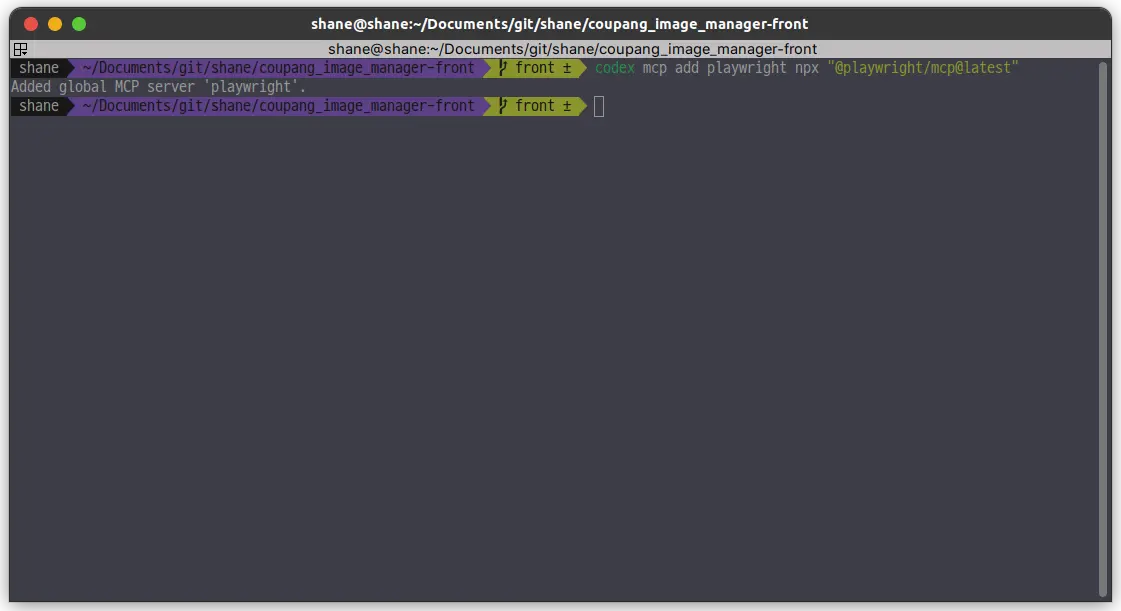Image resolution: width=1121 pixels, height=611 pixels.
Task: Click the 'shane' user segment on the first prompt
Action: 39,68
